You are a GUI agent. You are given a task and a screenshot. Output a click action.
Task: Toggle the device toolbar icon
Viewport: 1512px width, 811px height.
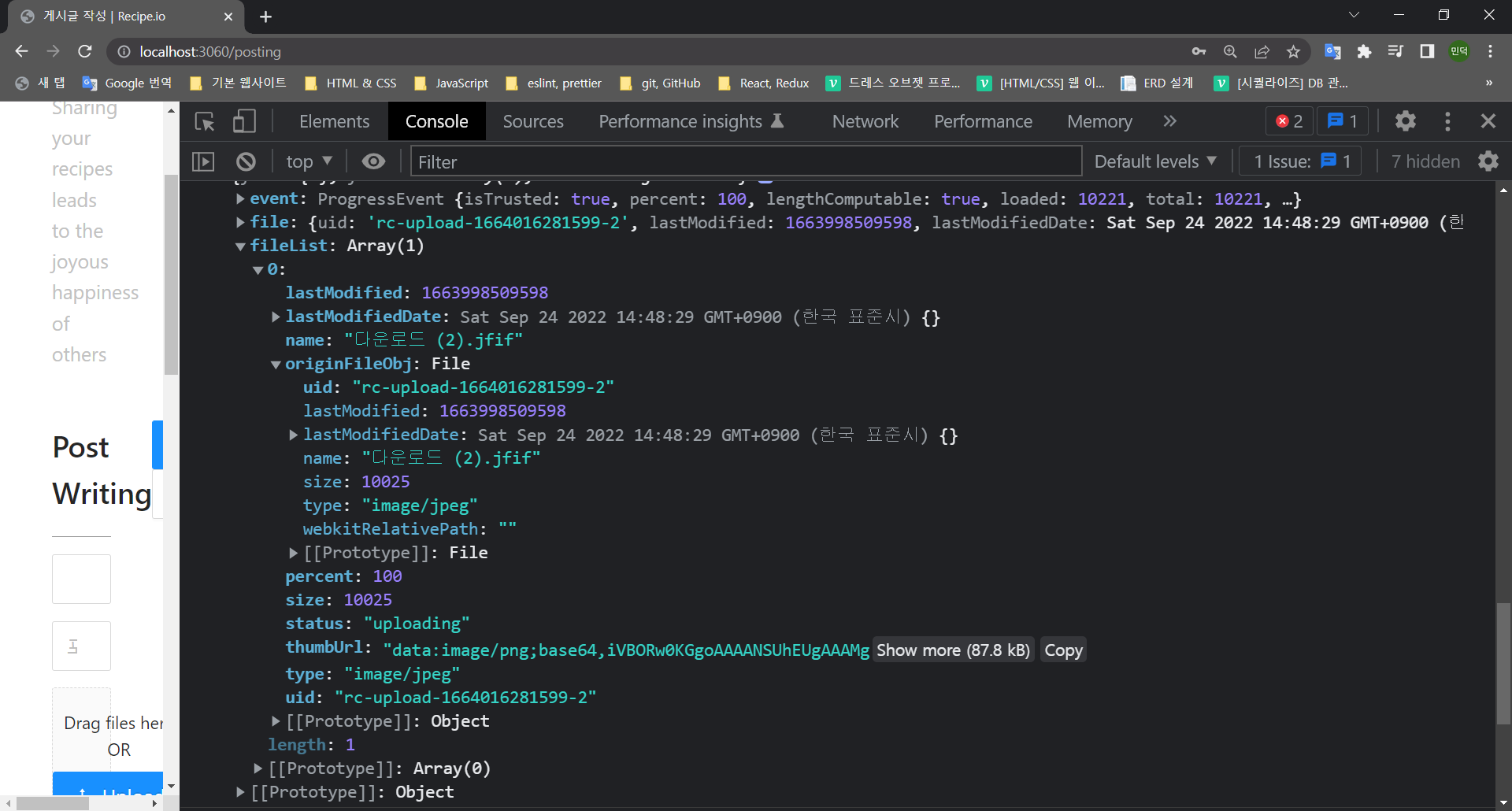point(244,121)
